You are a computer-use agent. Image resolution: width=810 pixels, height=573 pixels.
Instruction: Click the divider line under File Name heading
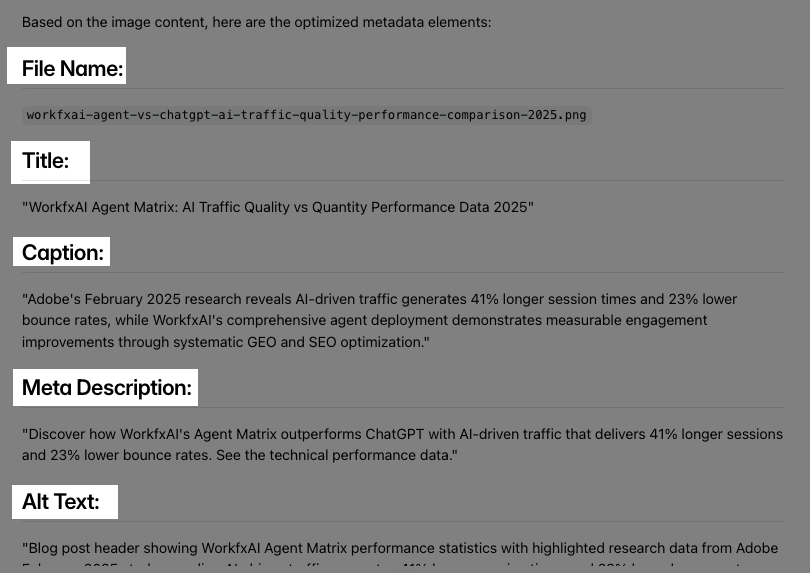click(450, 88)
